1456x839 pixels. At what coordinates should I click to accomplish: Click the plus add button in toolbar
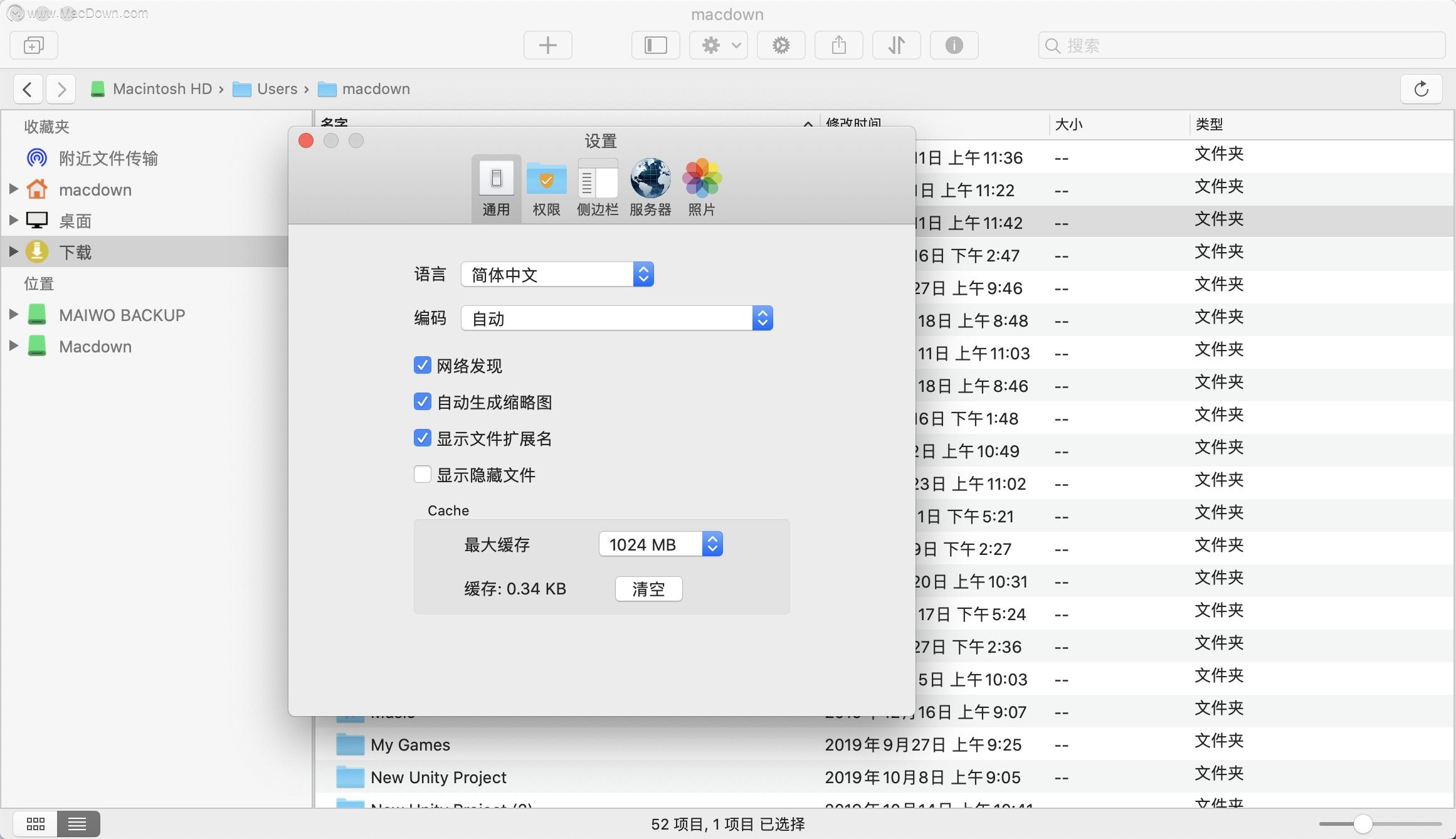pyautogui.click(x=547, y=45)
